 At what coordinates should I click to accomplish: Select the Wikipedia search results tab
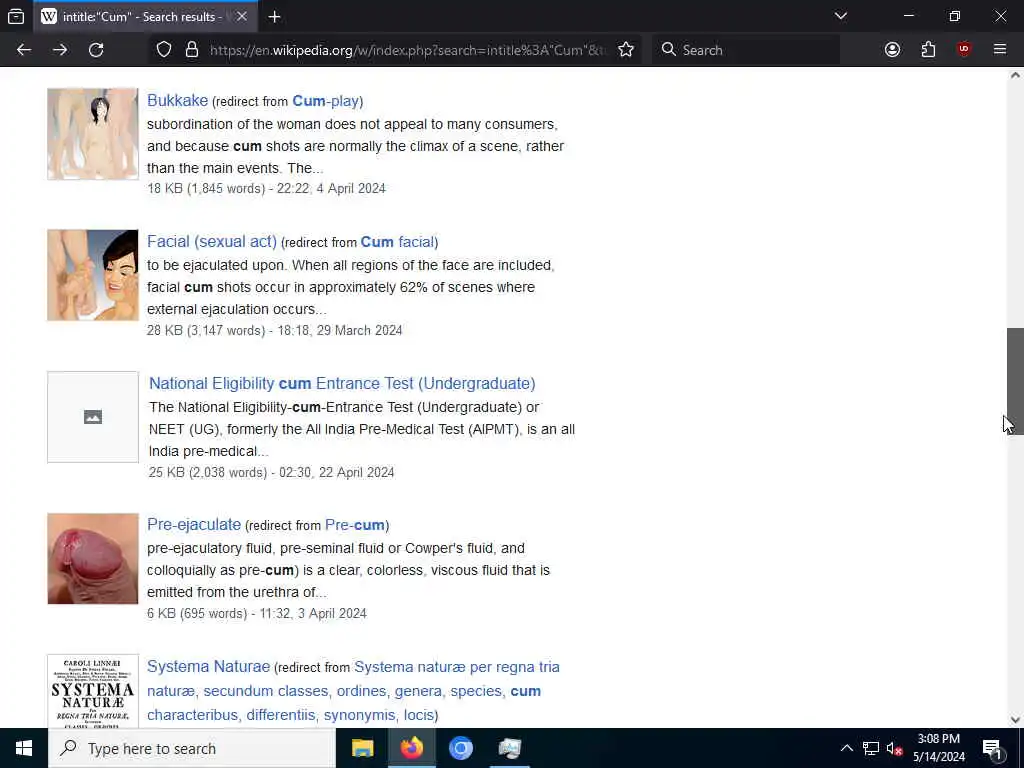tap(145, 16)
